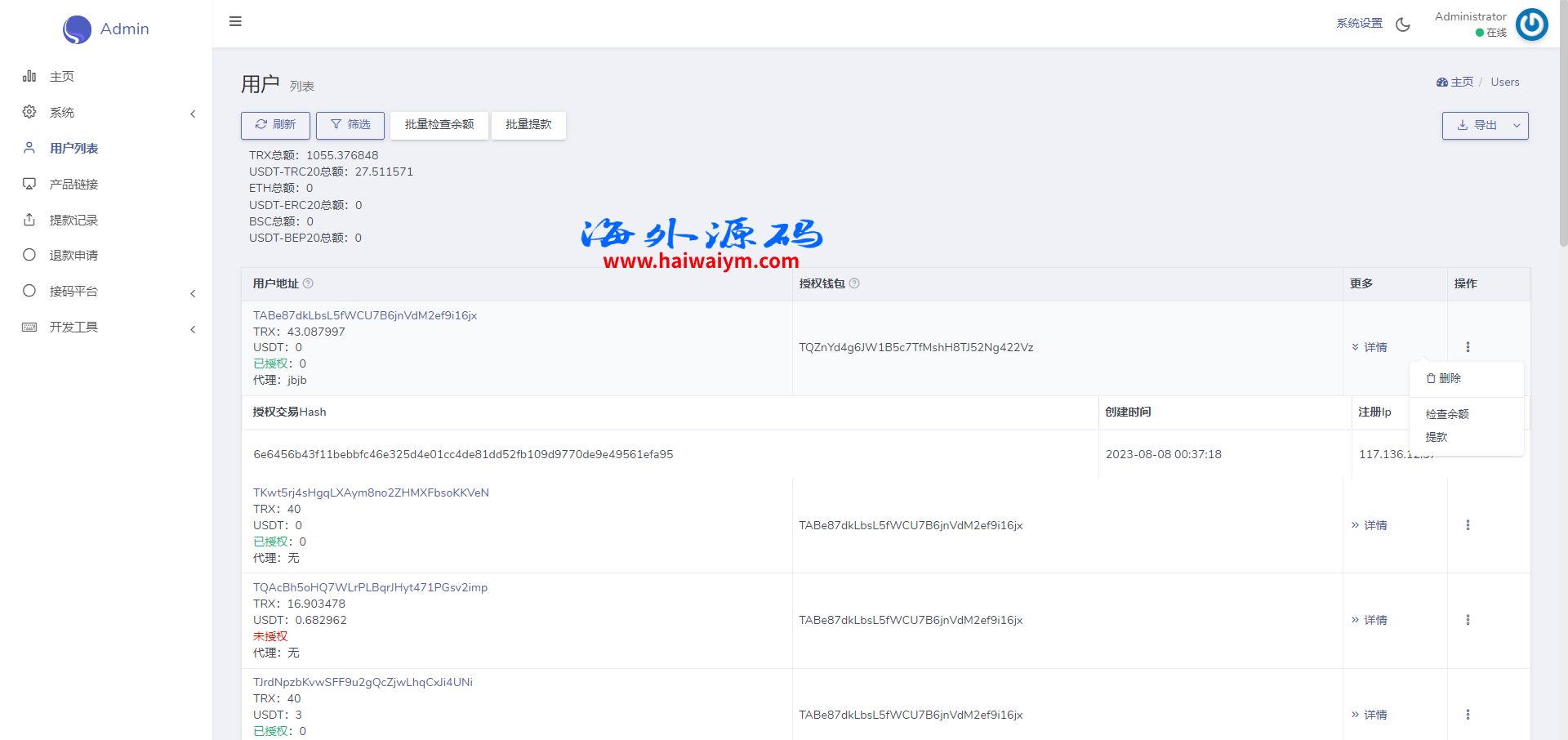Click the Admin logo icon

(x=77, y=29)
